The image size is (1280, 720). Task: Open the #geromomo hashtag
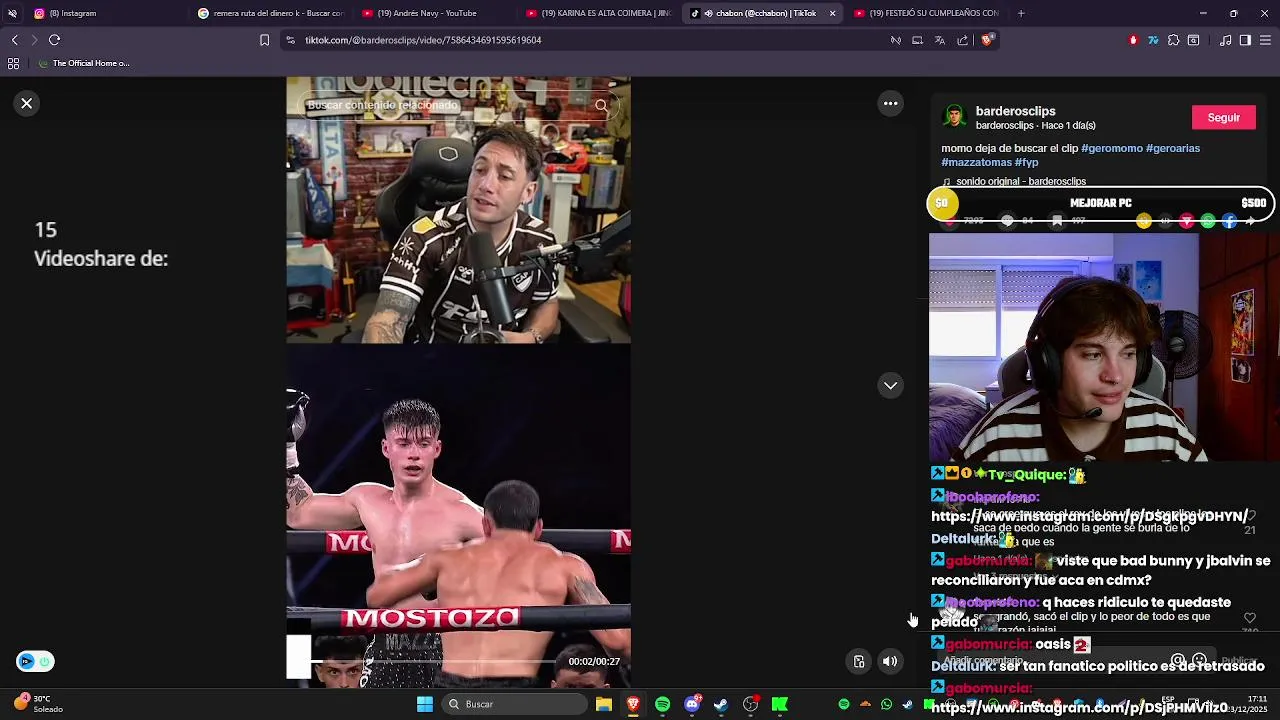[1111, 148]
